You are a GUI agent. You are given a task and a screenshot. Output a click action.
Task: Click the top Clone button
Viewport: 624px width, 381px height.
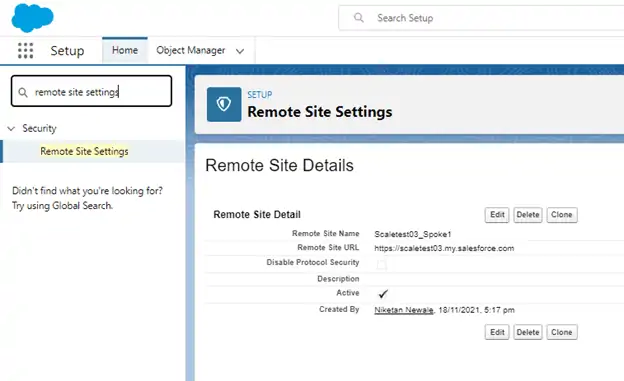562,215
